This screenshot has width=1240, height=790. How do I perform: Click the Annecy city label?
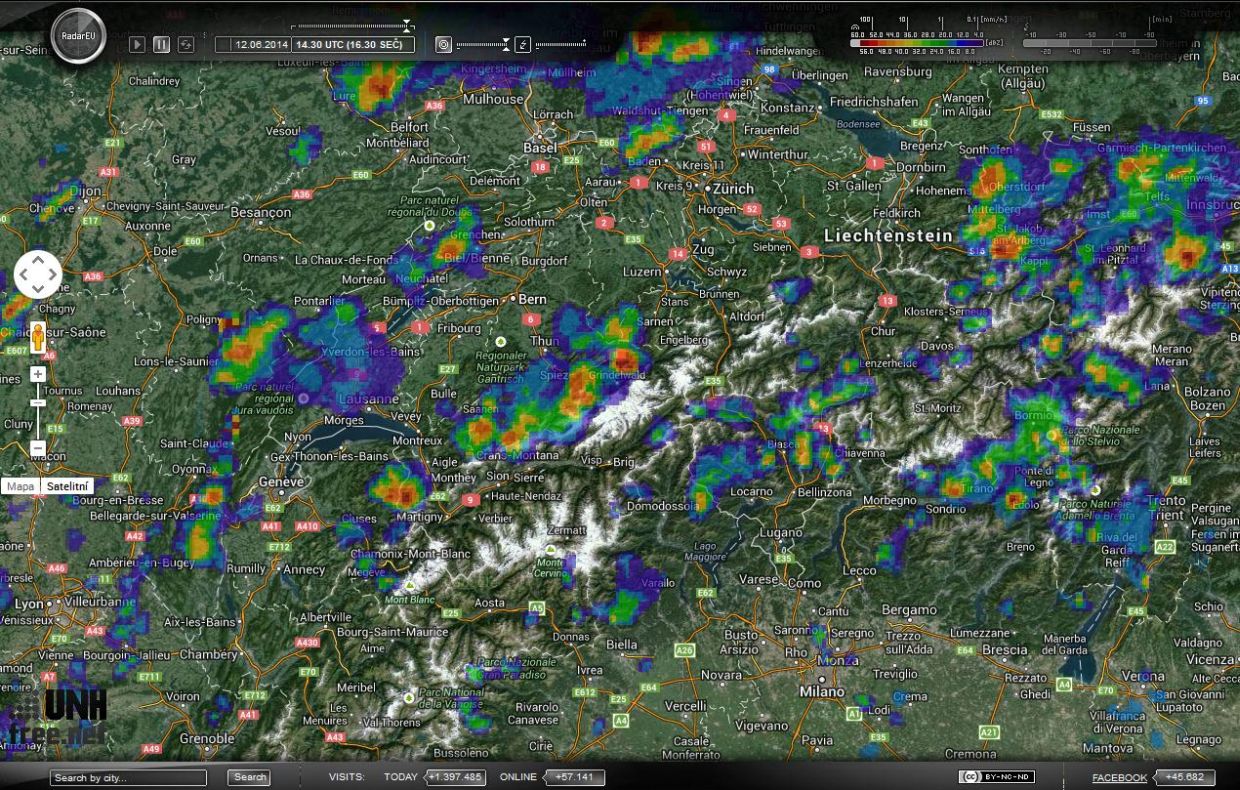304,570
